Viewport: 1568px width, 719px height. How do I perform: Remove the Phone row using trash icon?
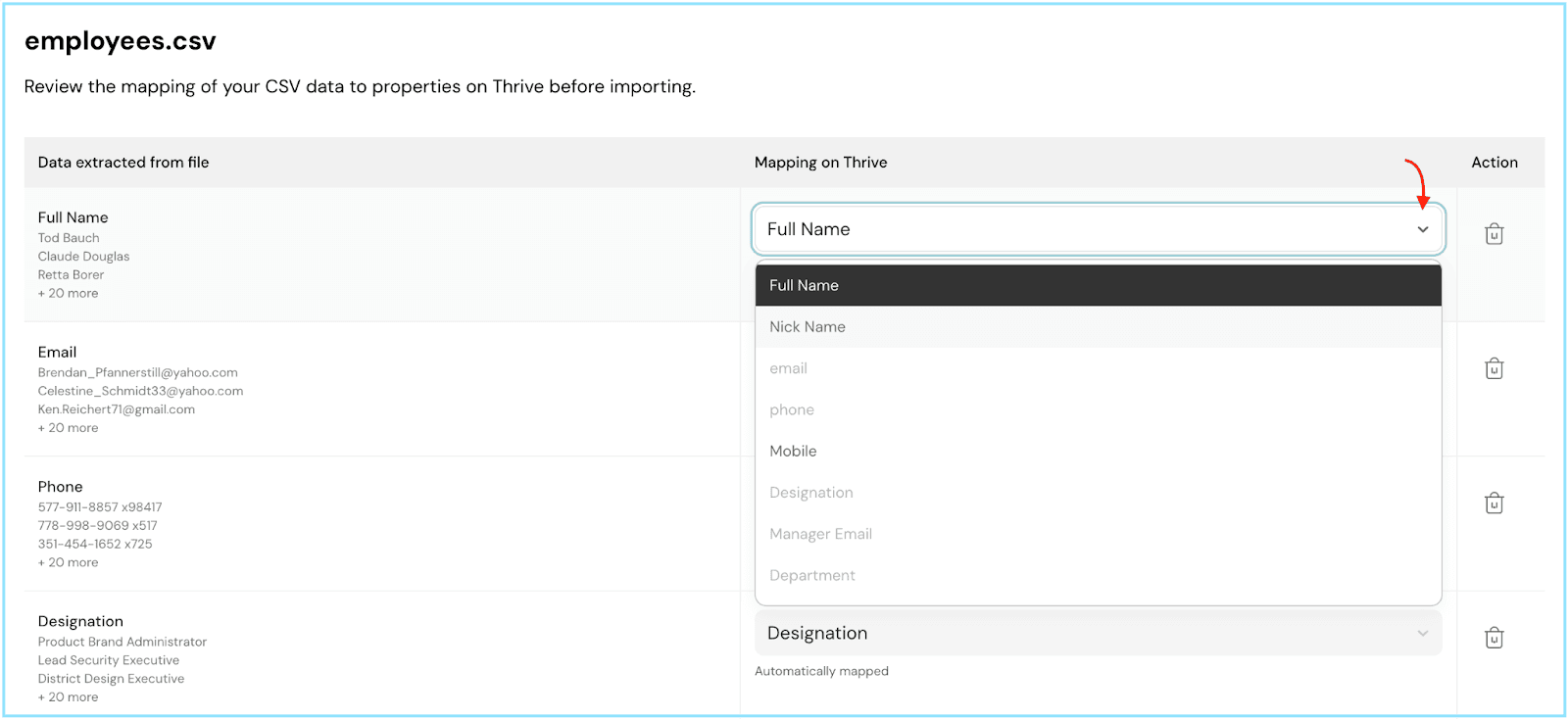(x=1494, y=503)
